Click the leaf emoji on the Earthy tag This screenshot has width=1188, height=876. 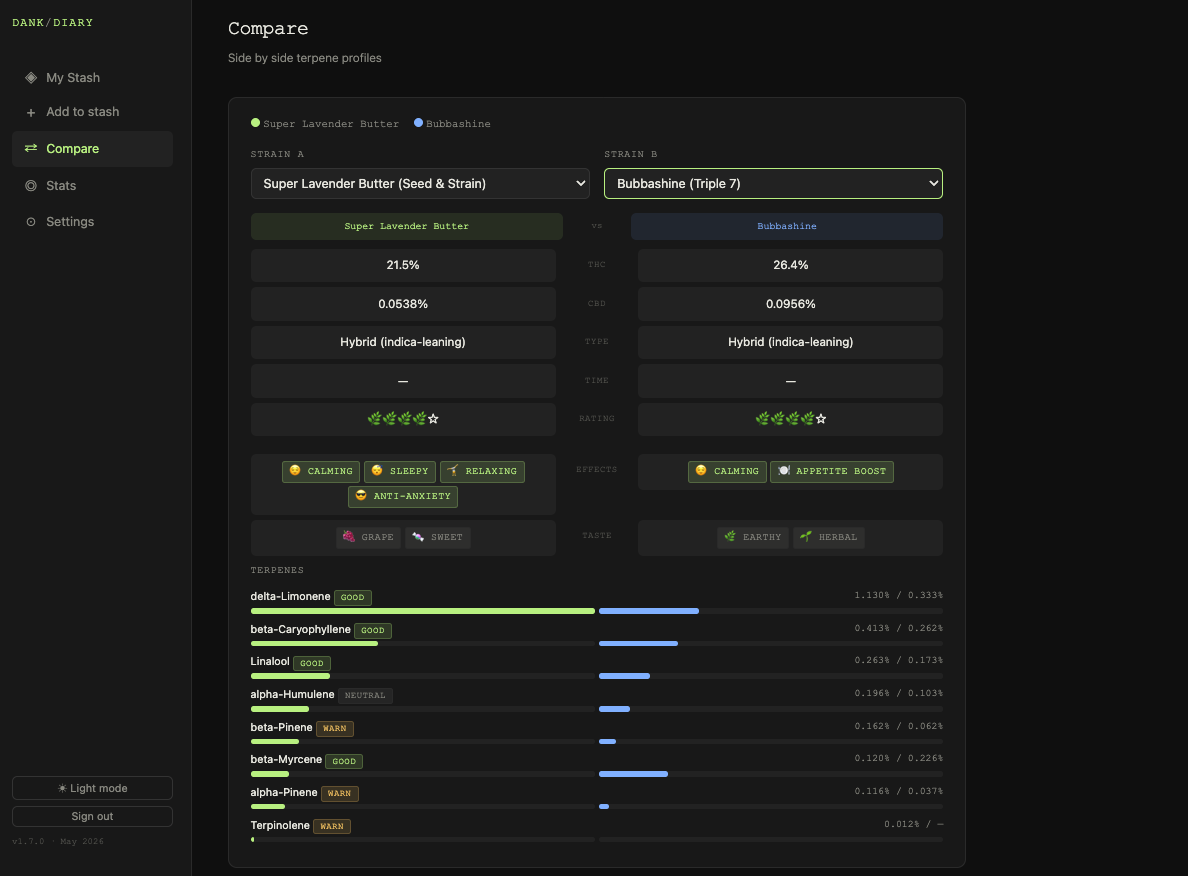730,537
